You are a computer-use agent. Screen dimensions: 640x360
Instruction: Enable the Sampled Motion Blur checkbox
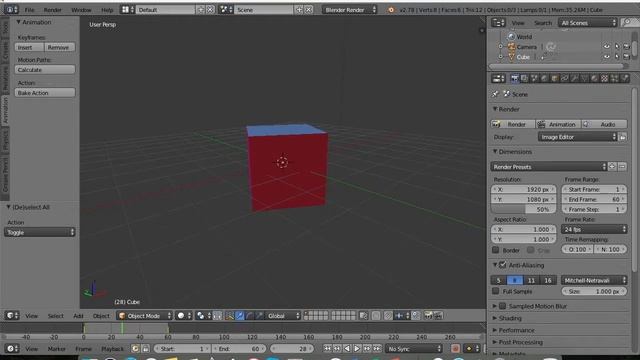coord(503,306)
